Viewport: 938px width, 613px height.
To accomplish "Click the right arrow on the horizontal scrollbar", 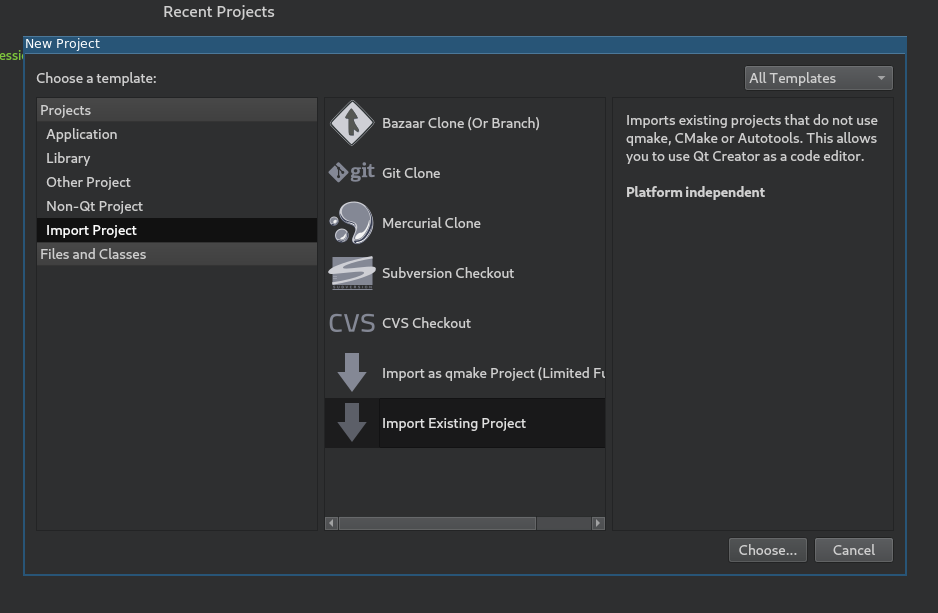I will [598, 523].
